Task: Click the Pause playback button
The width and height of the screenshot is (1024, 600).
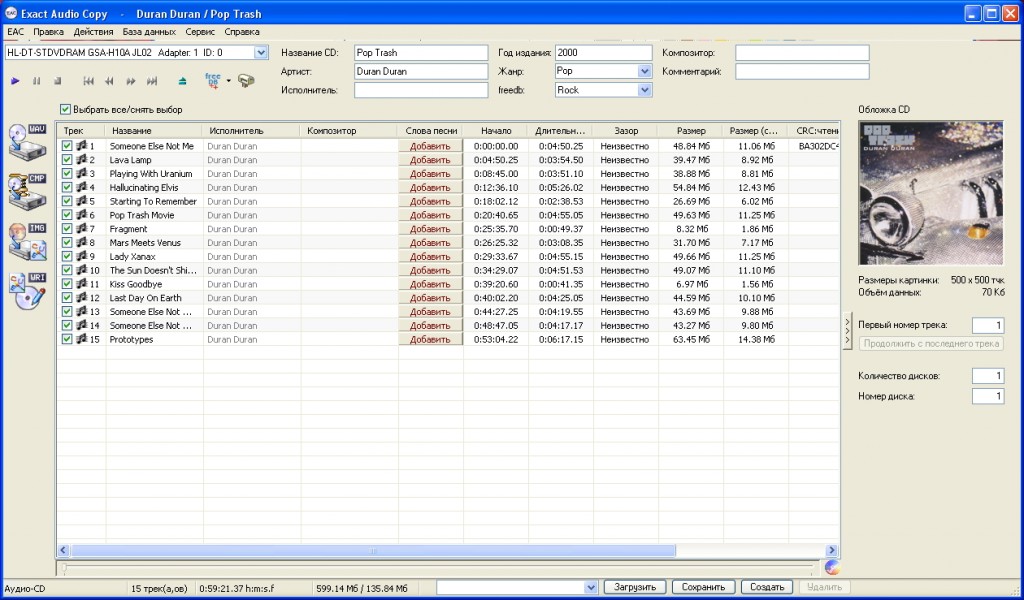Action: [37, 81]
